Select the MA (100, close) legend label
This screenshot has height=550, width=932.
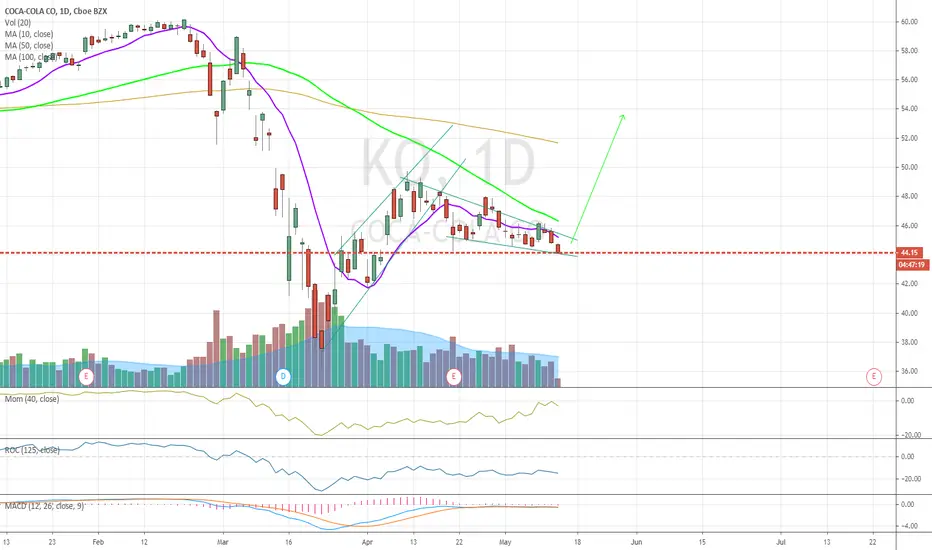click(x=30, y=56)
